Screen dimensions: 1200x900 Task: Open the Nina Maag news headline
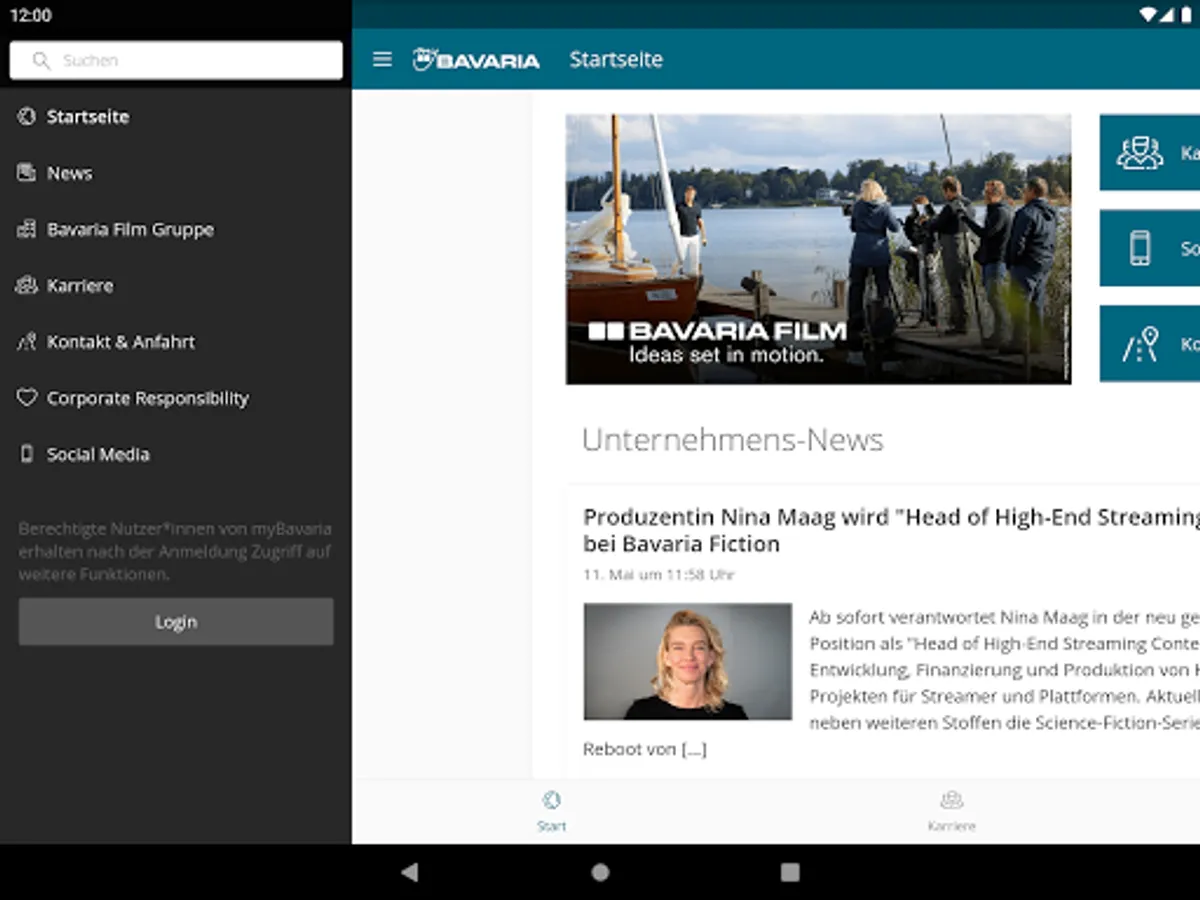click(891, 530)
